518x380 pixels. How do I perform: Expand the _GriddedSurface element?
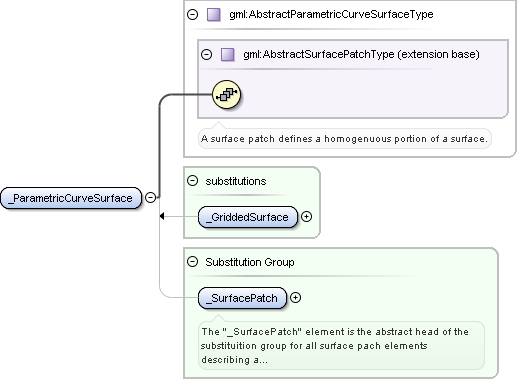pyautogui.click(x=306, y=217)
